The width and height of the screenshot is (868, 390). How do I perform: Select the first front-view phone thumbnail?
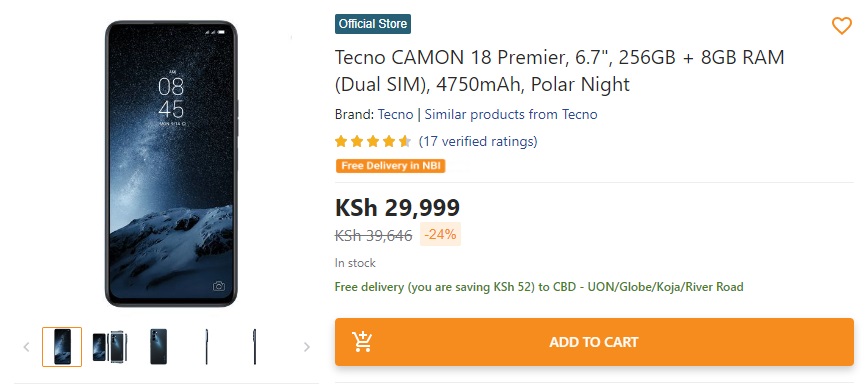62,347
